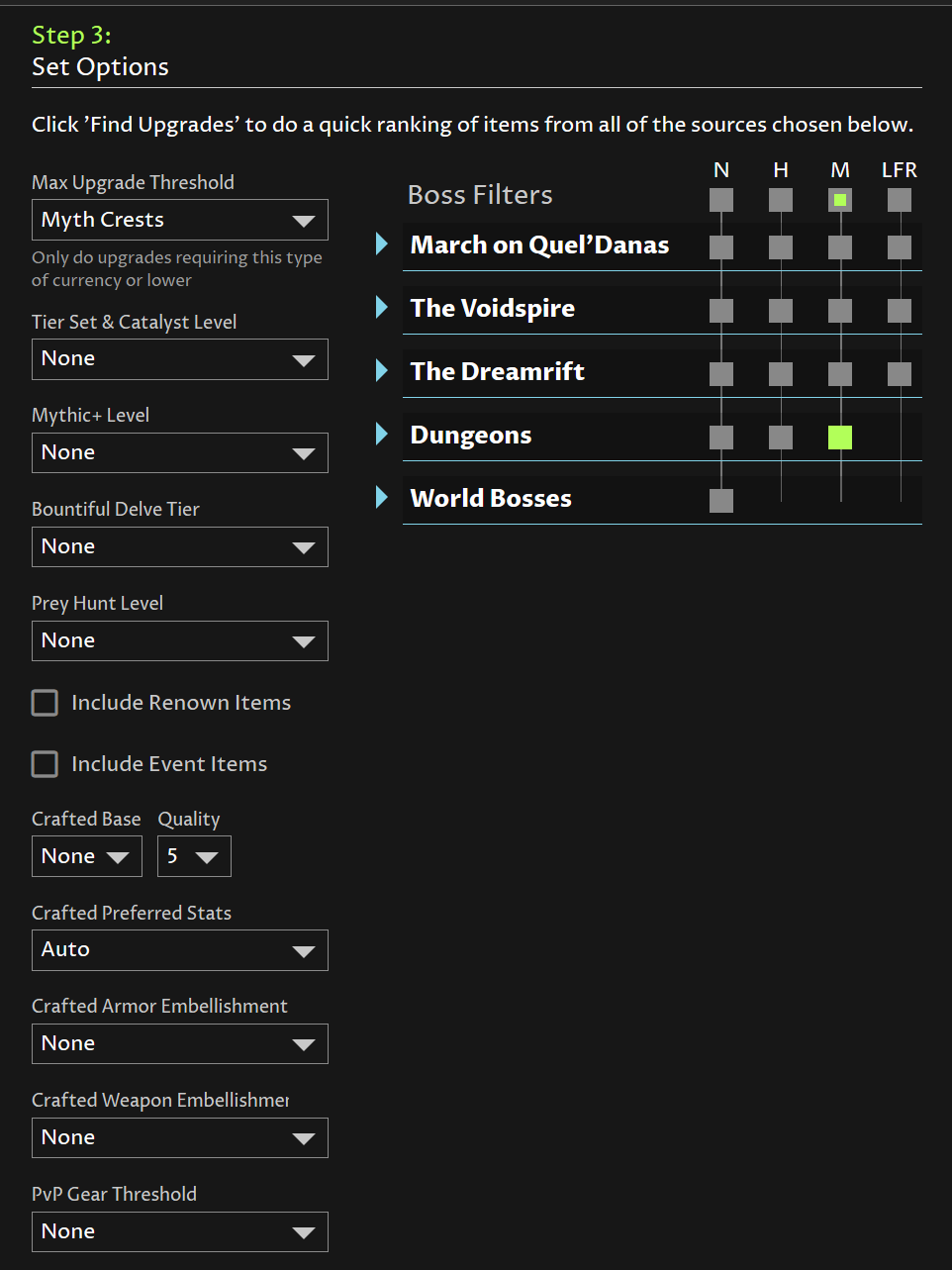This screenshot has height=1270, width=952.
Task: Open the Mythic+ Level dropdown
Action: pos(179,452)
